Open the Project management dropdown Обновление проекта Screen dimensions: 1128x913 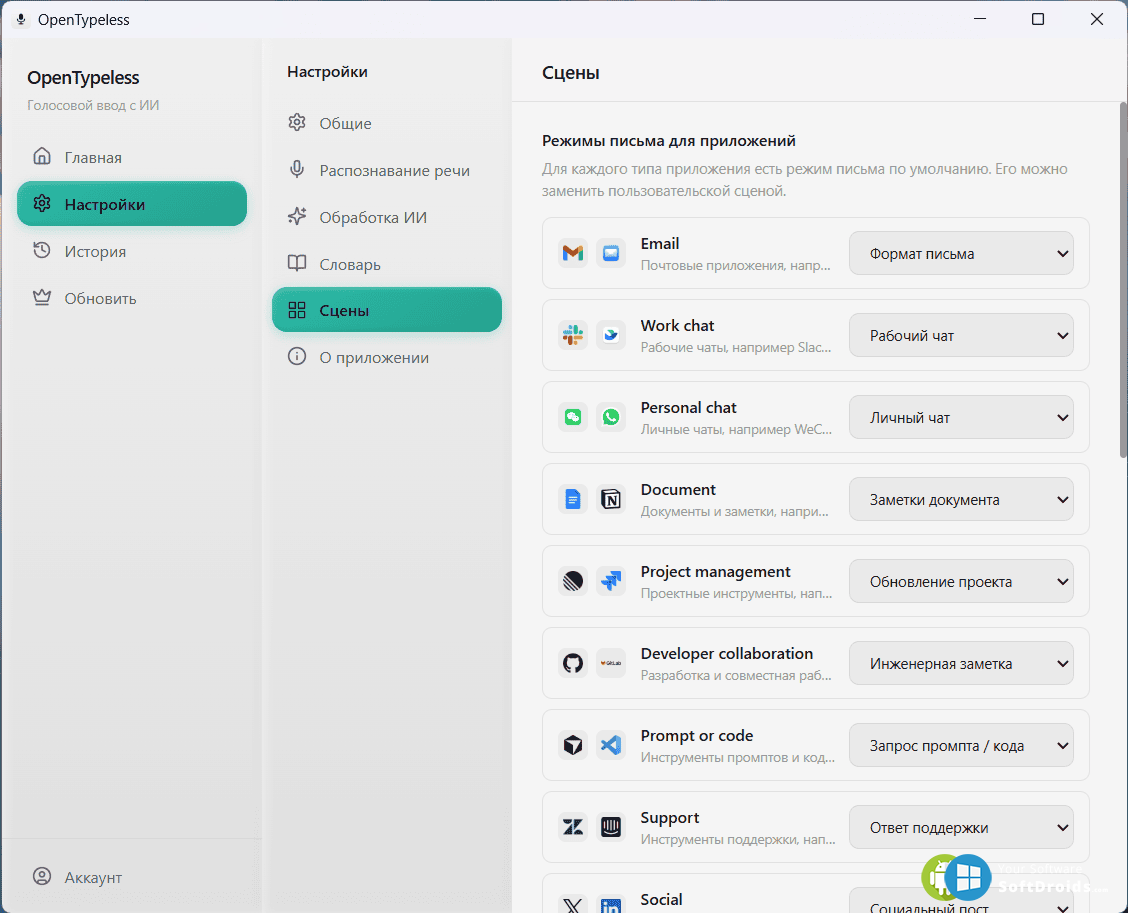pos(961,581)
